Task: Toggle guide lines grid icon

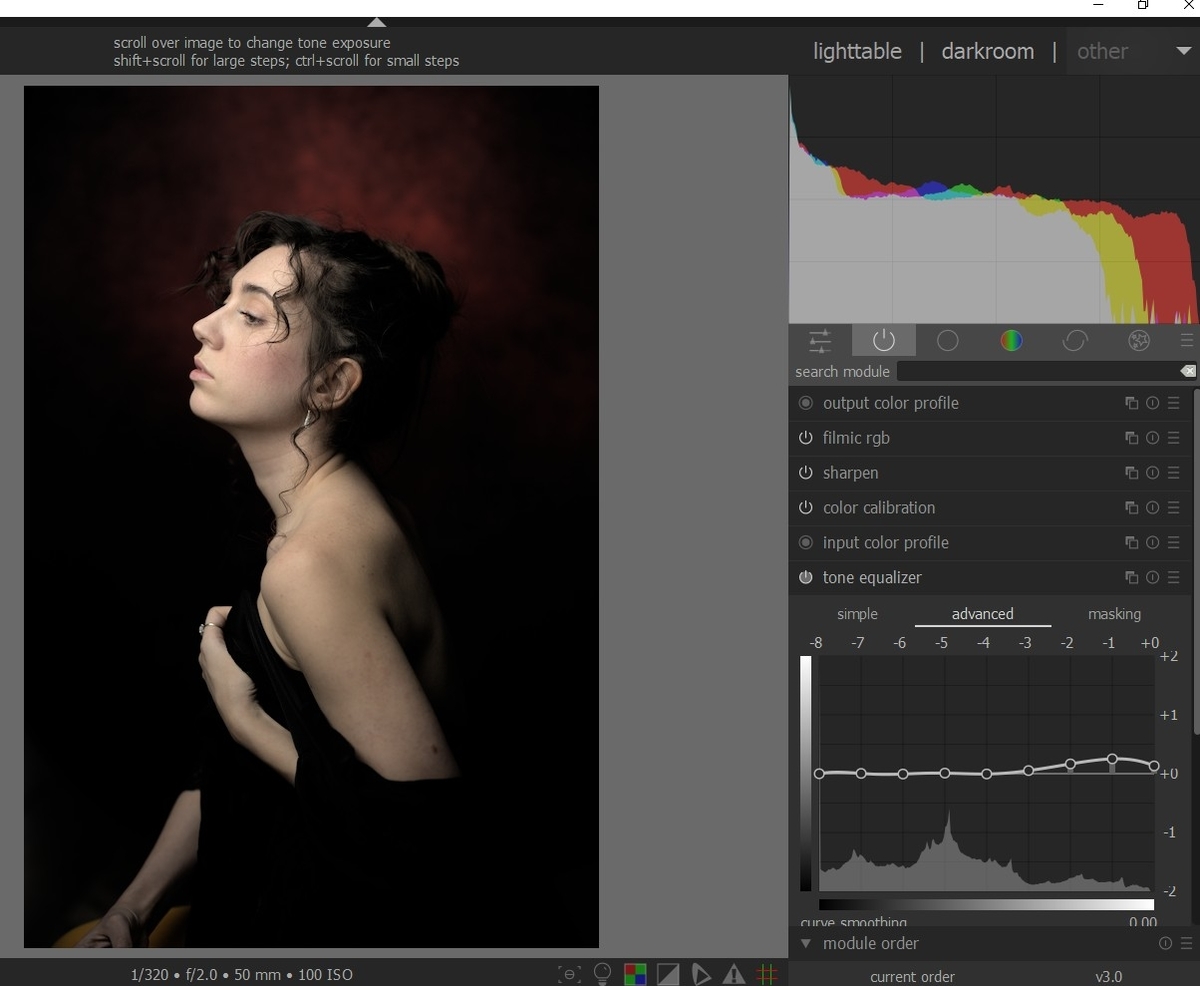Action: tap(767, 974)
